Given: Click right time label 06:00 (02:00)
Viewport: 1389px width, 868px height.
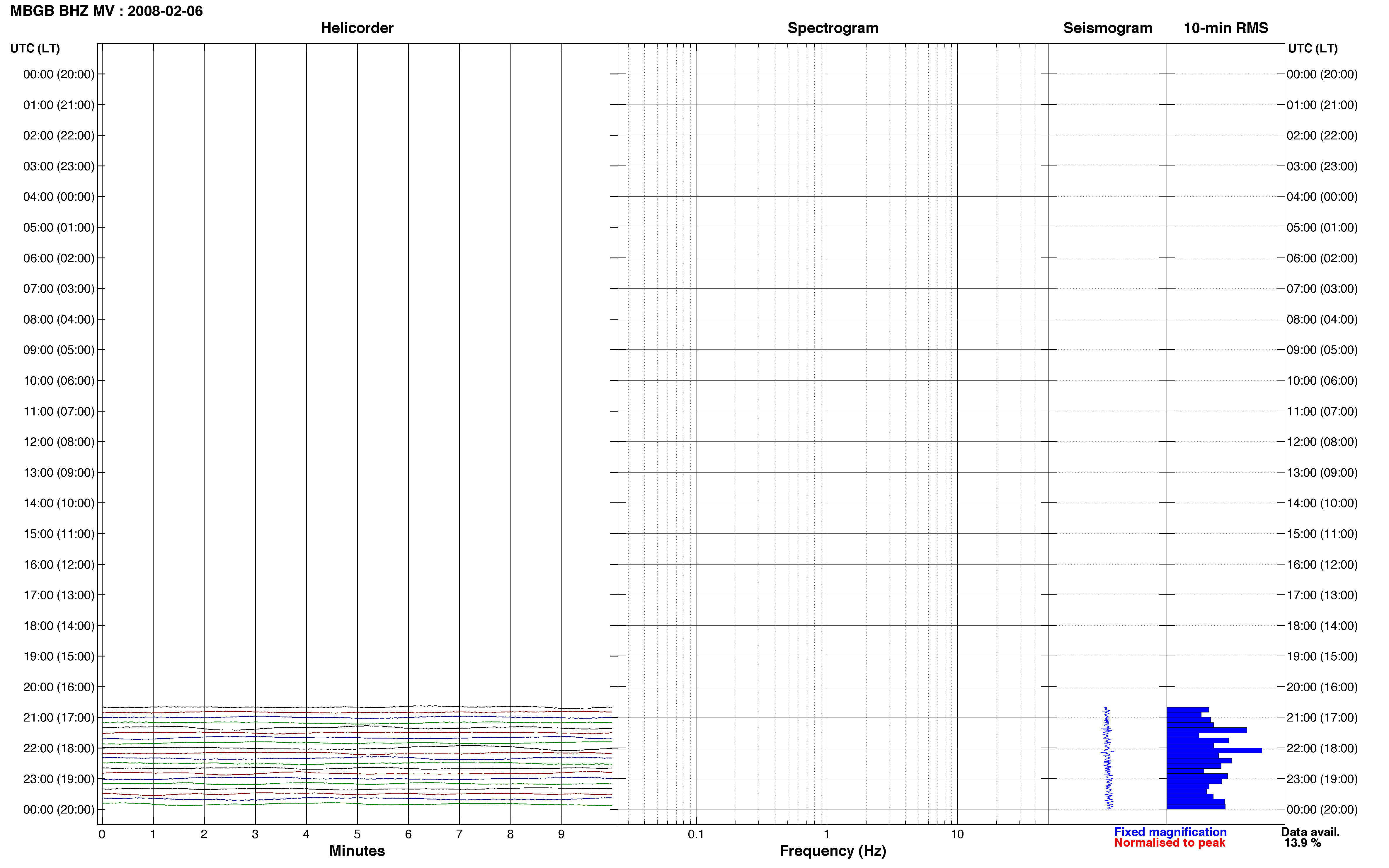Looking at the screenshot, I should pyautogui.click(x=1322, y=258).
